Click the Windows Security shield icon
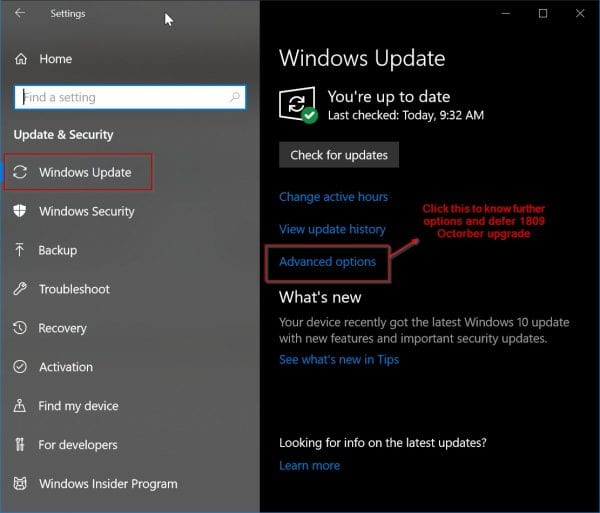This screenshot has width=600, height=513. pyautogui.click(x=20, y=211)
